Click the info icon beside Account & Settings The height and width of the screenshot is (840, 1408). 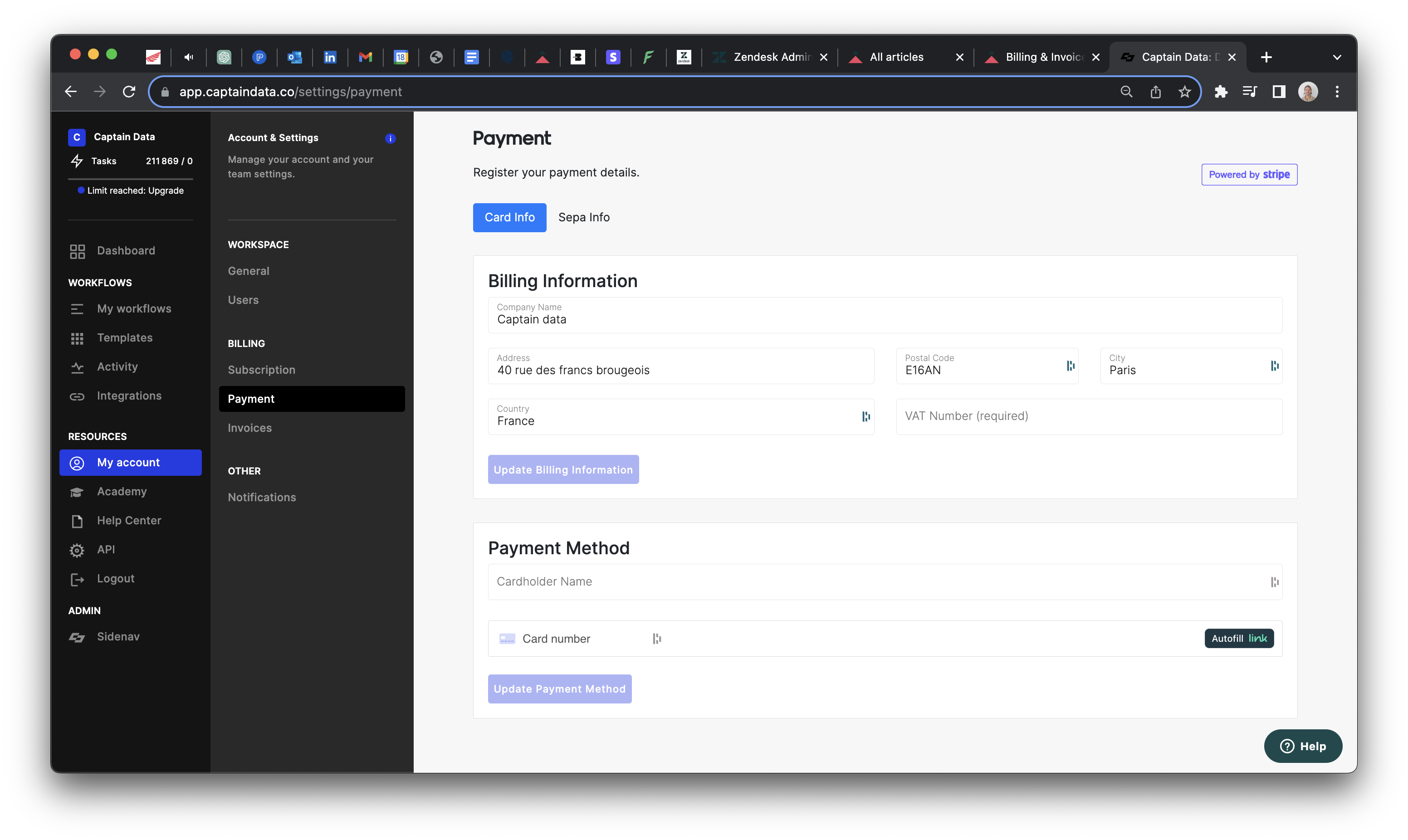coord(390,138)
